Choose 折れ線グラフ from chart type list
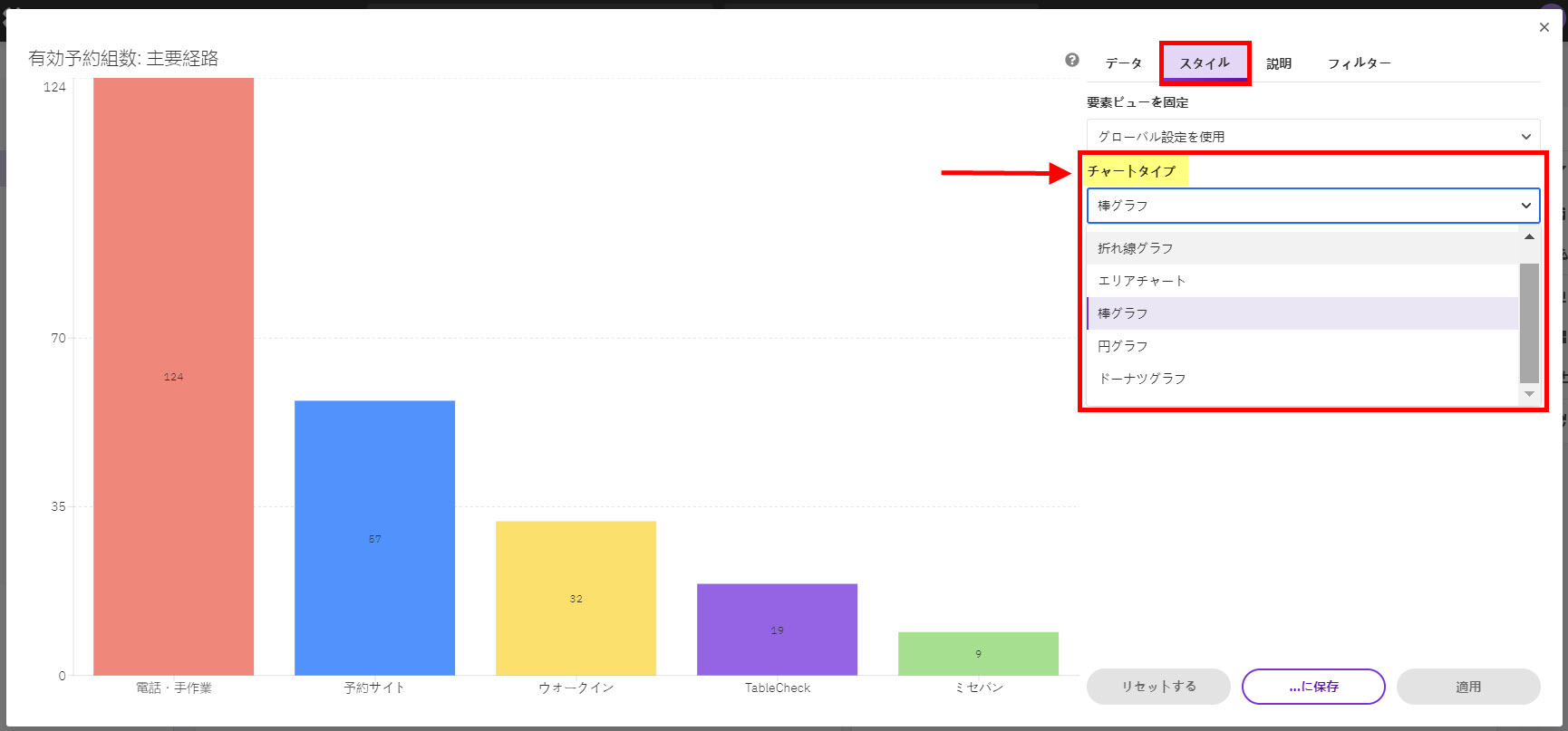 click(1302, 248)
